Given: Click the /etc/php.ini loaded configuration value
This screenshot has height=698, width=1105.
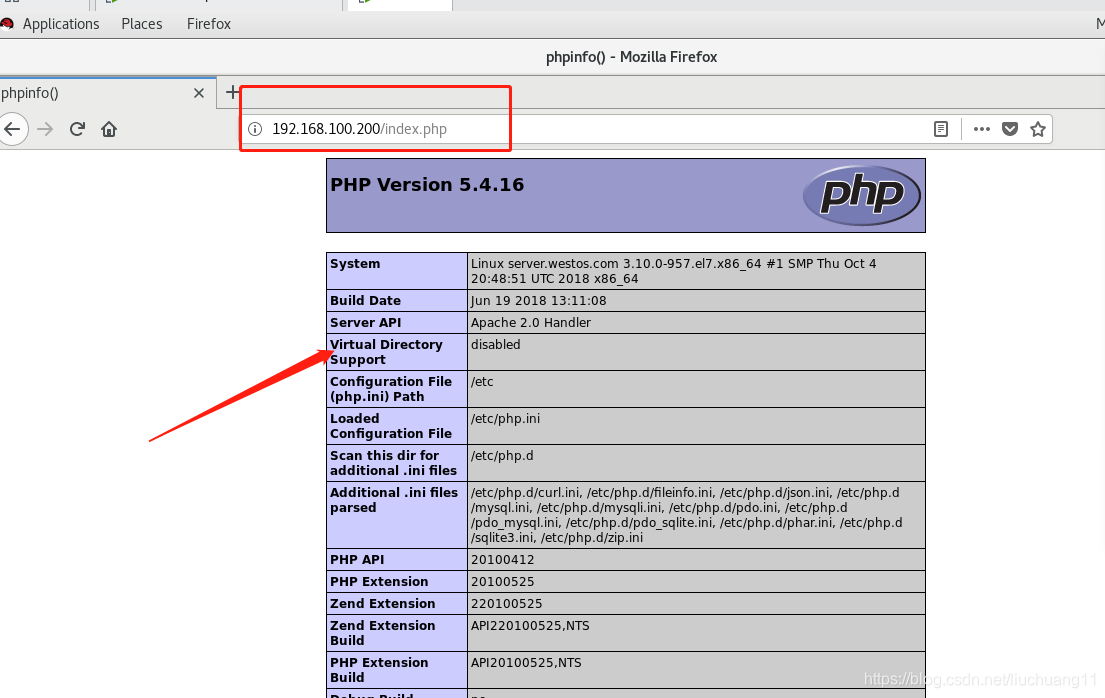Looking at the screenshot, I should pos(505,418).
